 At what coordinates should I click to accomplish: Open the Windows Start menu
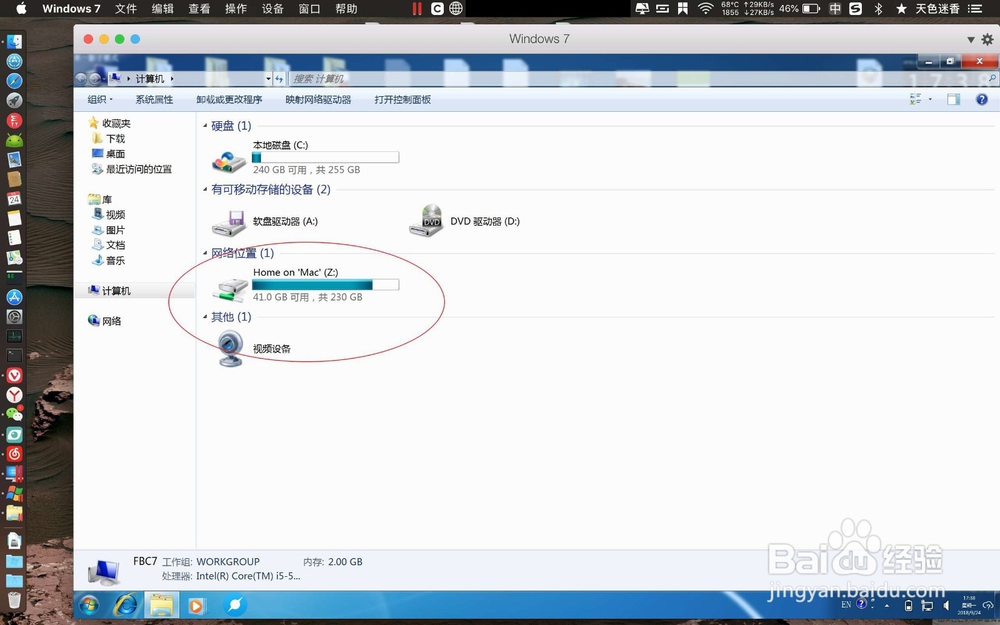tap(89, 605)
